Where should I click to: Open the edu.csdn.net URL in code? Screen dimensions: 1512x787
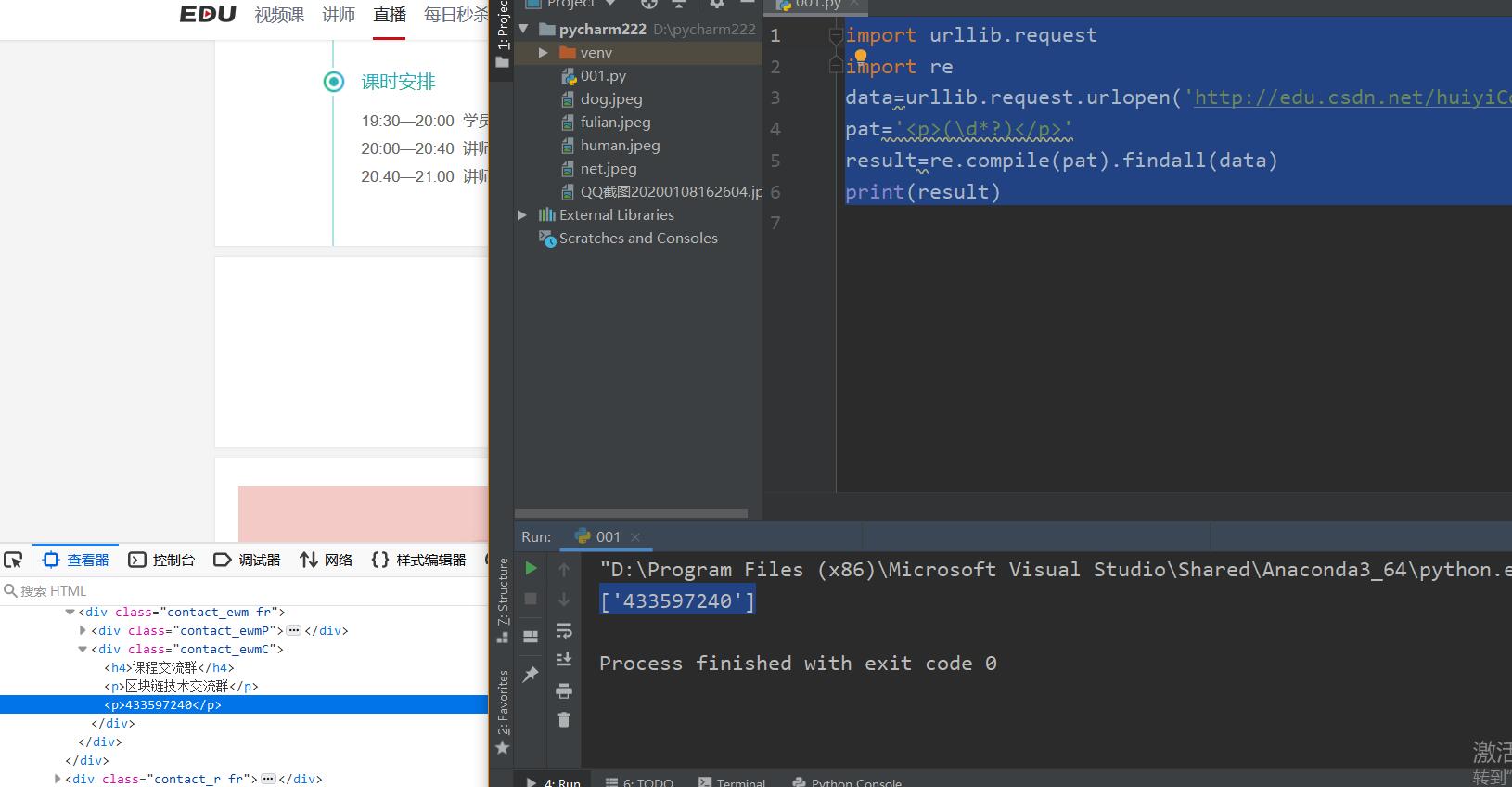(x=1352, y=97)
